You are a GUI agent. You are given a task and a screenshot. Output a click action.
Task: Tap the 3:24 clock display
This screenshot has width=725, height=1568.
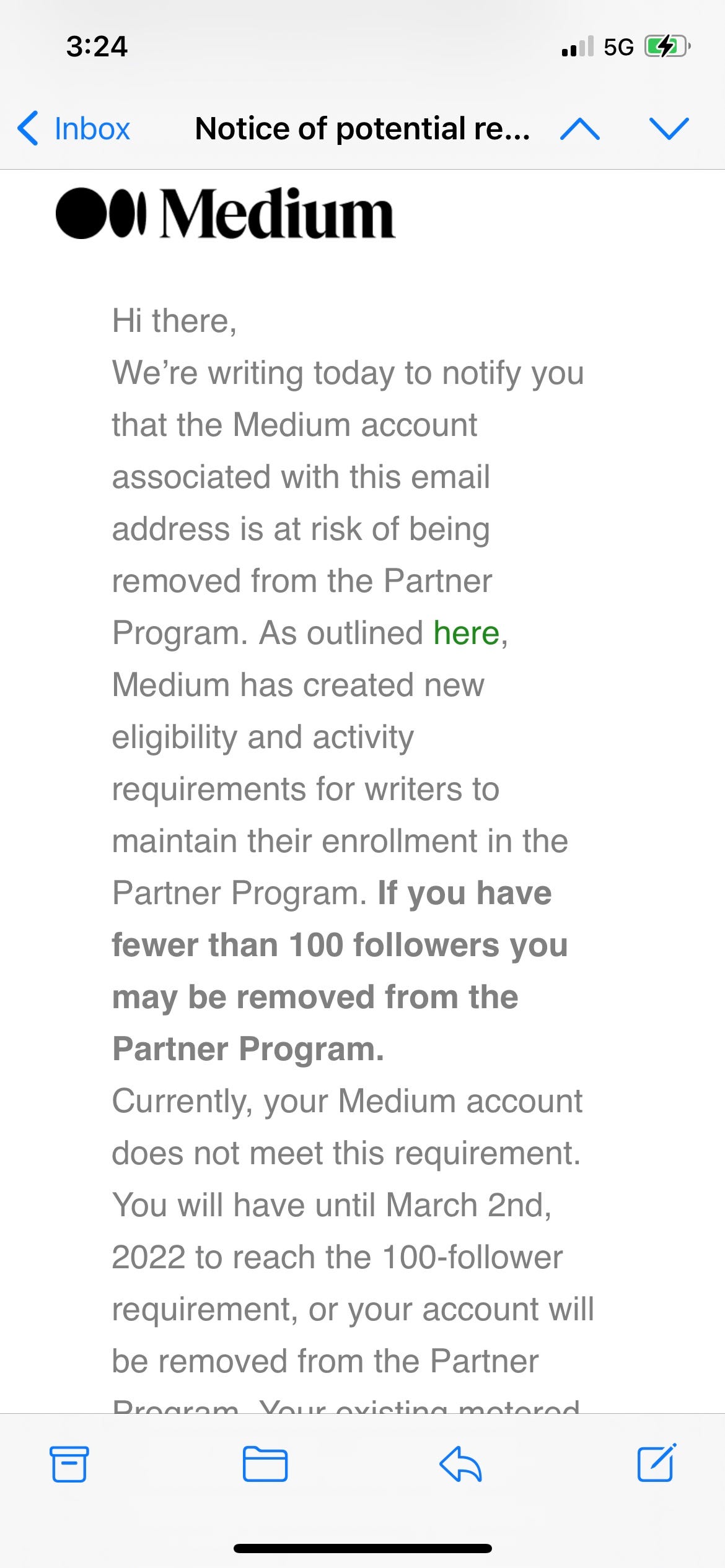(96, 46)
